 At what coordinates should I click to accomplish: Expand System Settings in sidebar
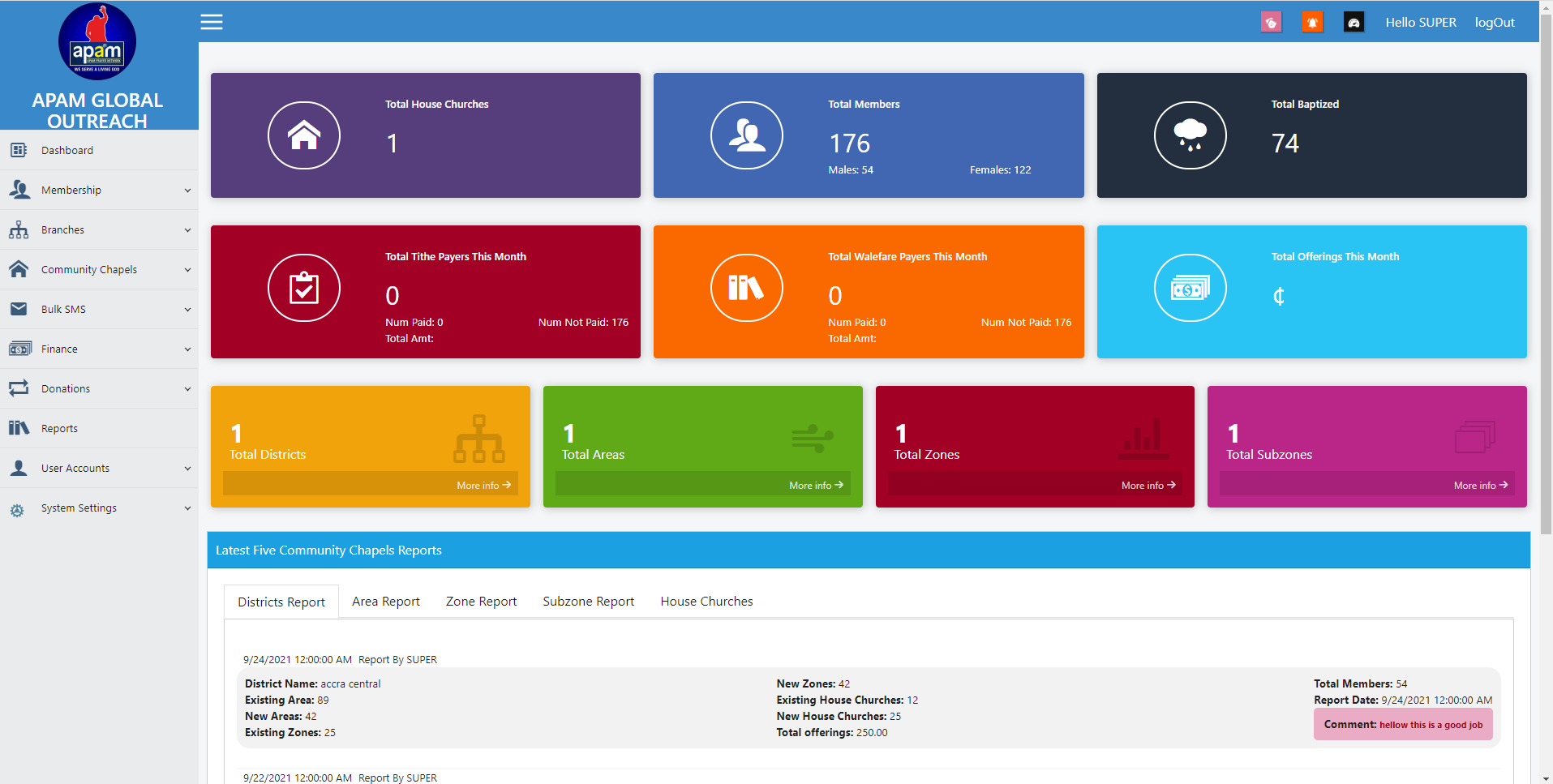(99, 508)
